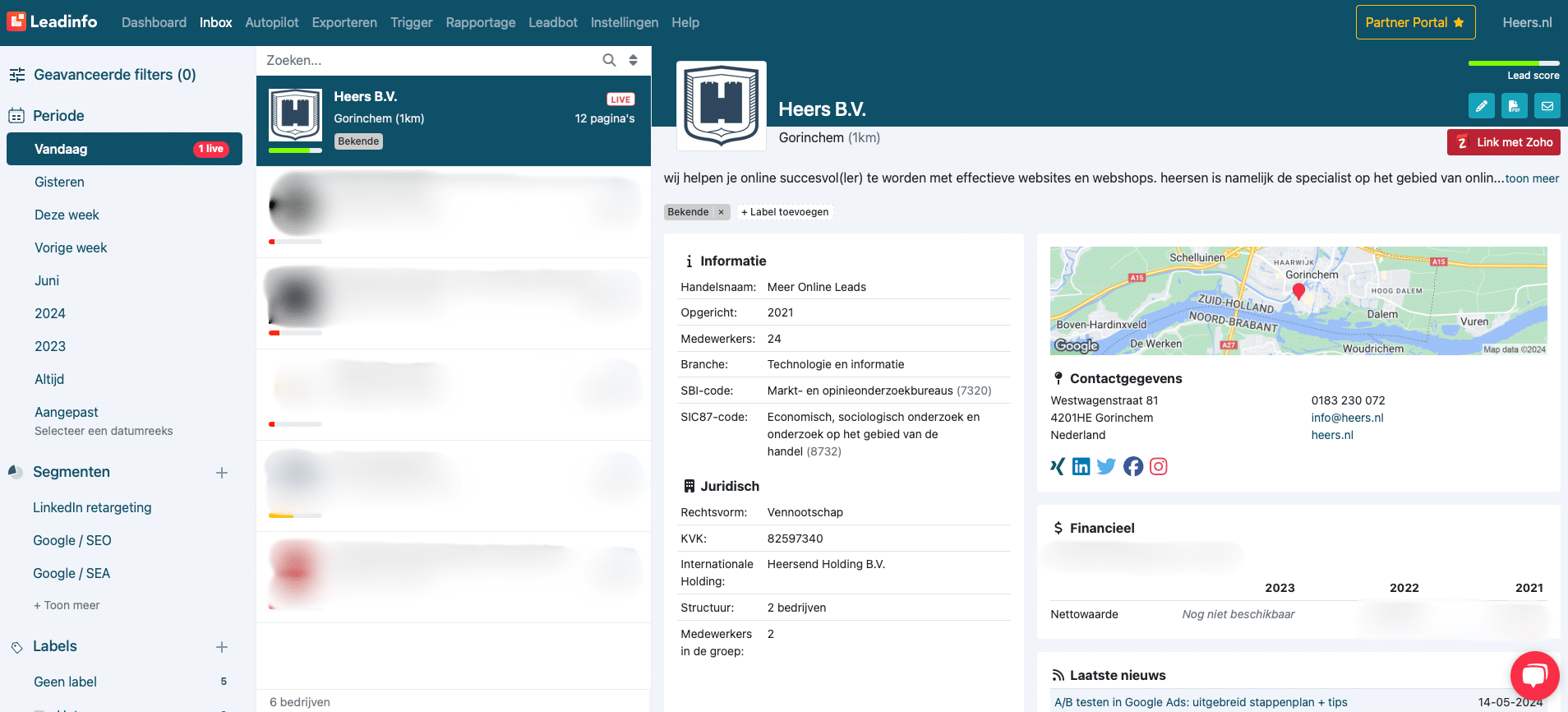Screen dimensions: 1568x712
Task: Open the chat support bubble
Action: (x=1534, y=676)
